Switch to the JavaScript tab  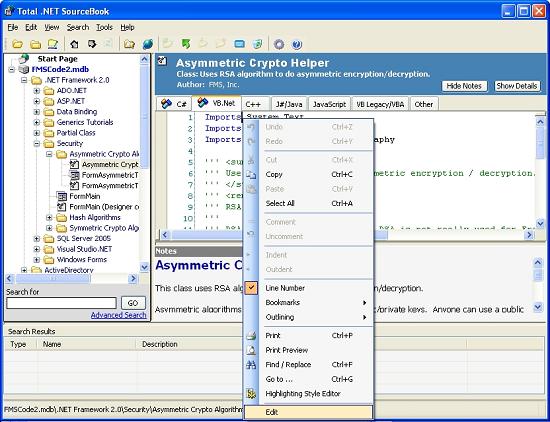tap(329, 104)
